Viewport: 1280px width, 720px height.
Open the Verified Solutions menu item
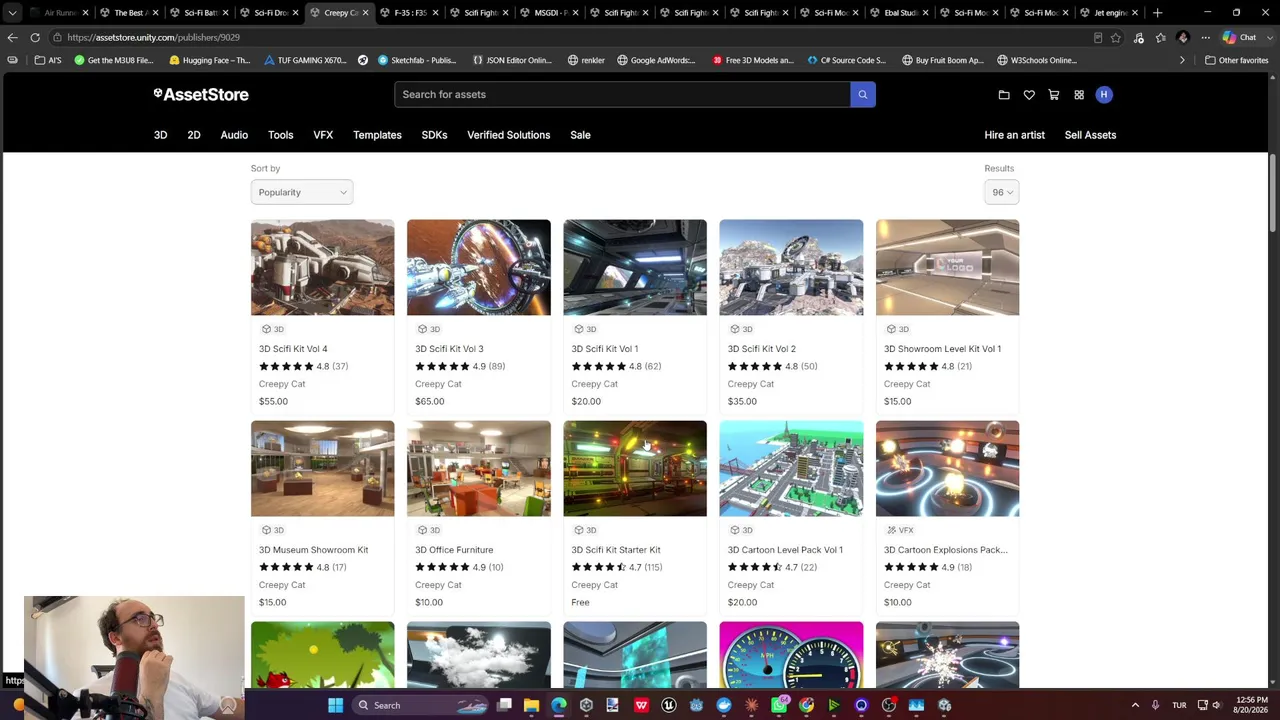[508, 135]
